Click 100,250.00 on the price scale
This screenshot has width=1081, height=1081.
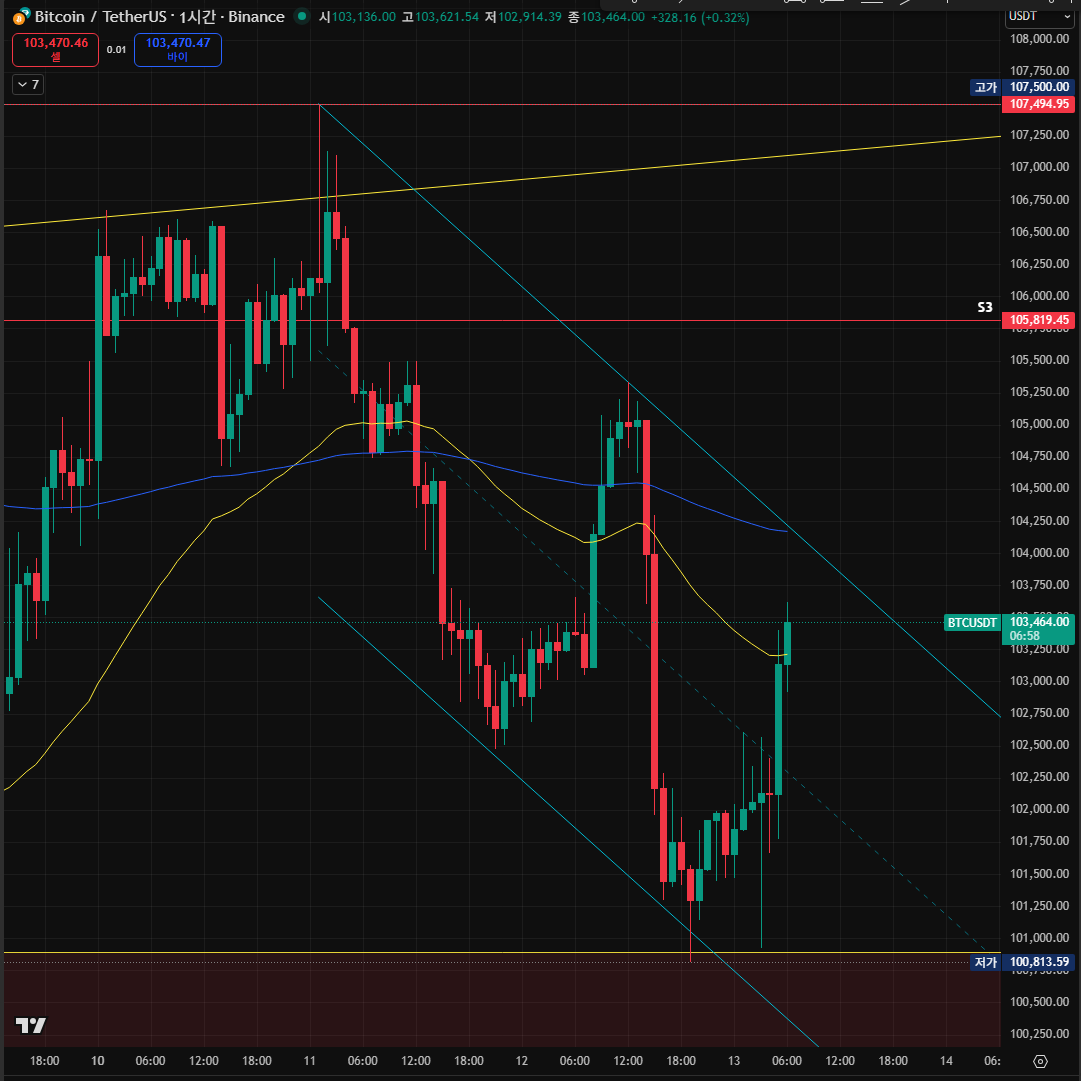coord(1039,1033)
